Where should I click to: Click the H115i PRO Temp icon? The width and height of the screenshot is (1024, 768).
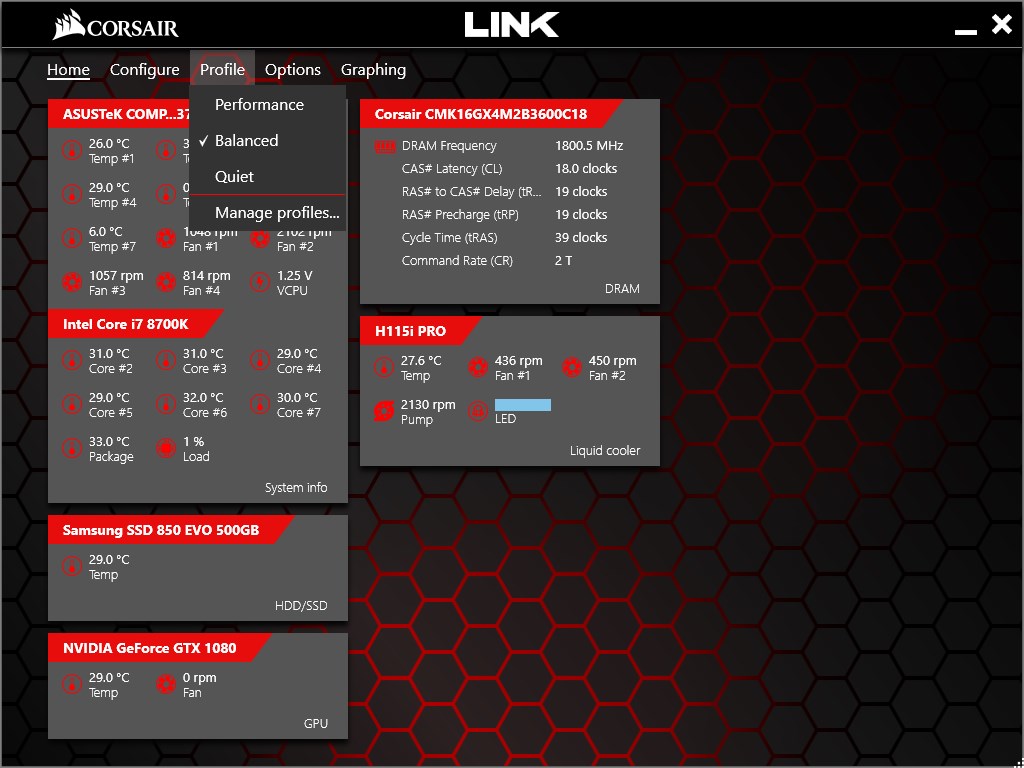point(384,368)
